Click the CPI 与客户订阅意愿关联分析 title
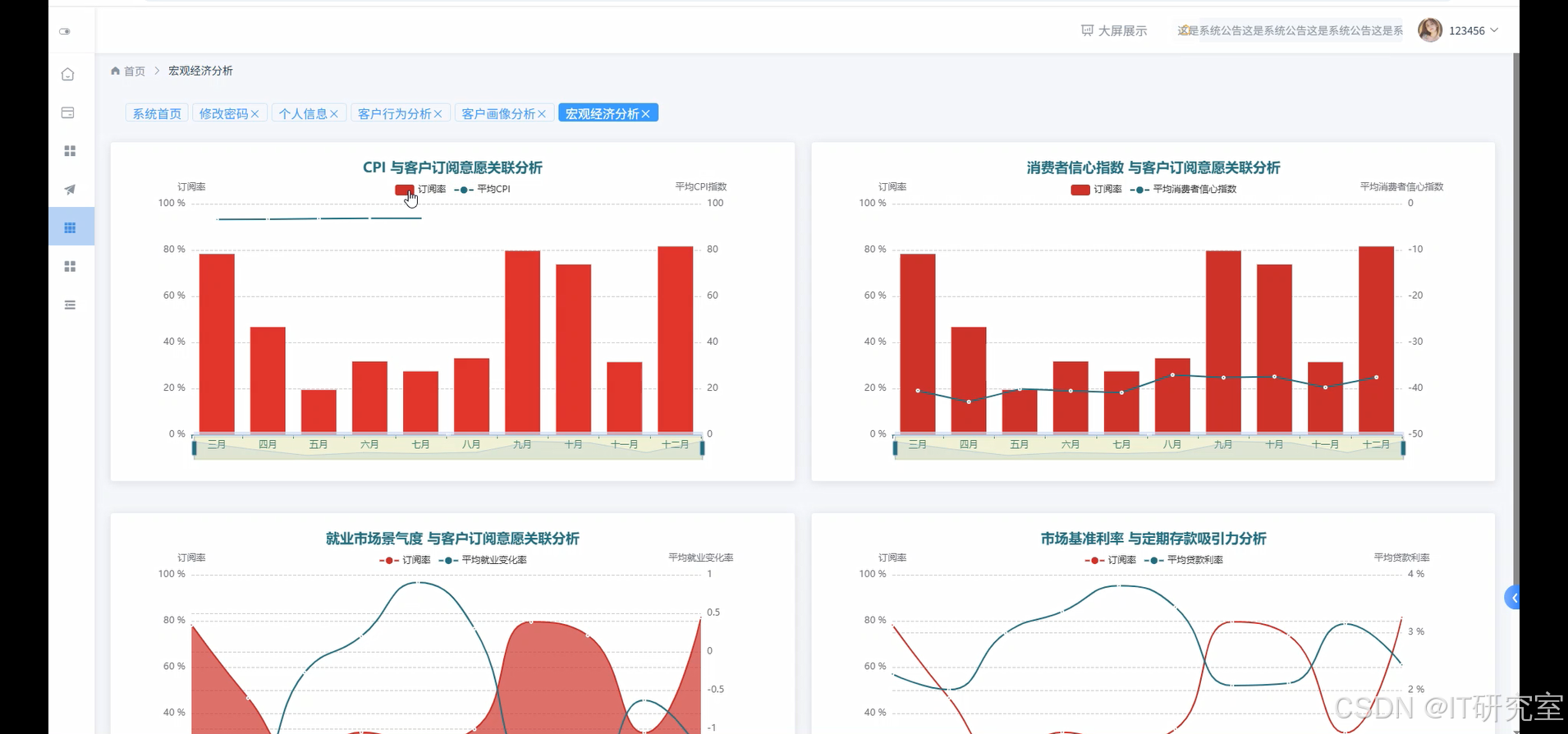The width and height of the screenshot is (1568, 734). click(x=452, y=167)
